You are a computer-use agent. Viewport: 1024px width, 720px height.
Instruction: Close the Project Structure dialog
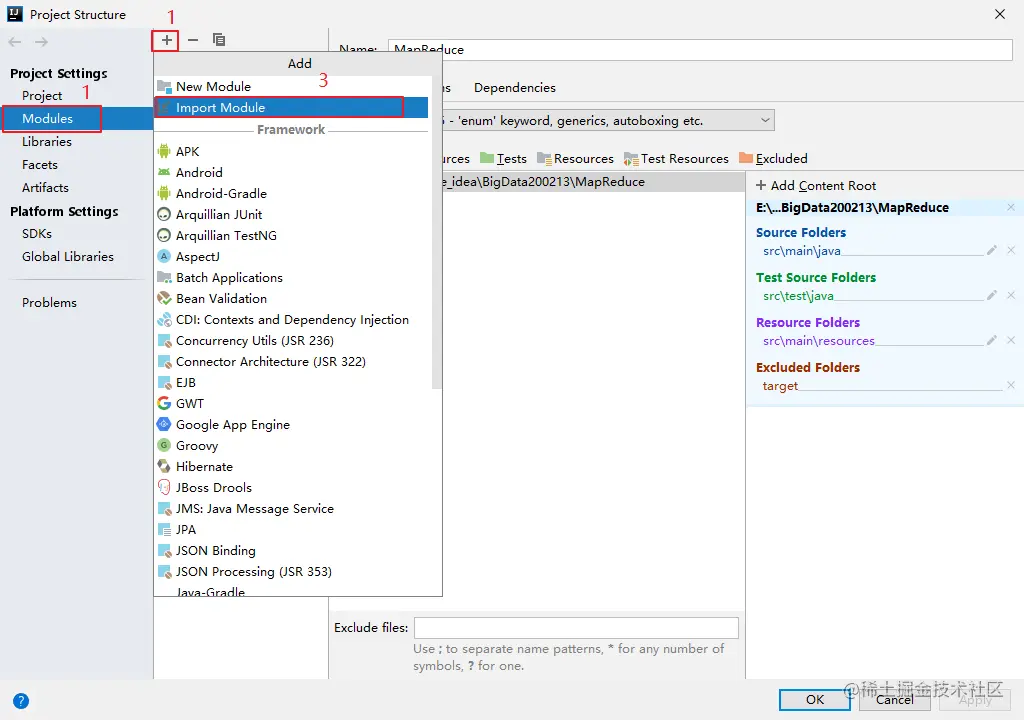point(1000,14)
